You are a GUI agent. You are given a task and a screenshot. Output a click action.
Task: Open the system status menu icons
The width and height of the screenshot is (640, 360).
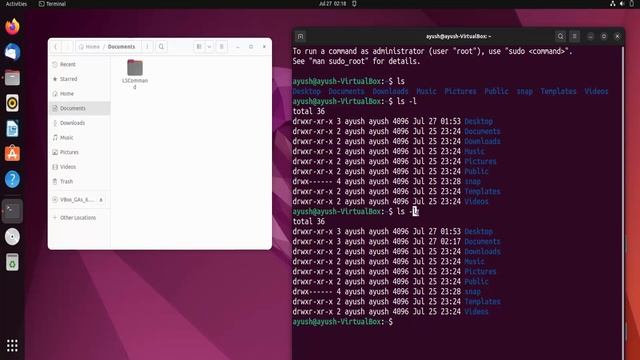click(623, 4)
